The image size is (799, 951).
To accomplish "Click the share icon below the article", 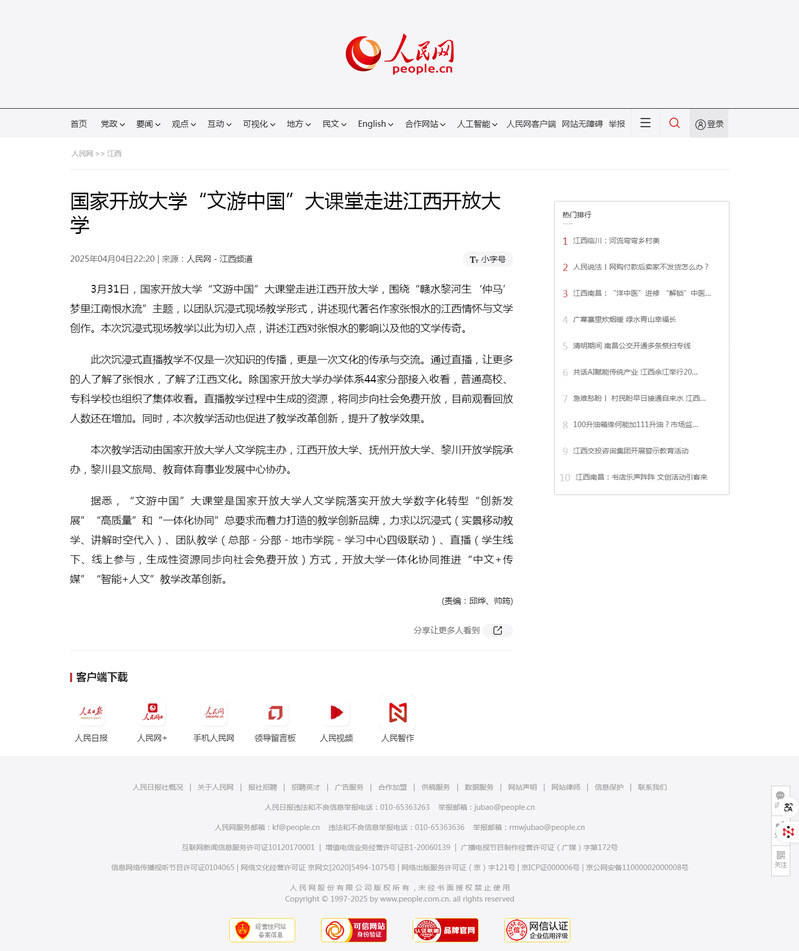I will (x=497, y=631).
